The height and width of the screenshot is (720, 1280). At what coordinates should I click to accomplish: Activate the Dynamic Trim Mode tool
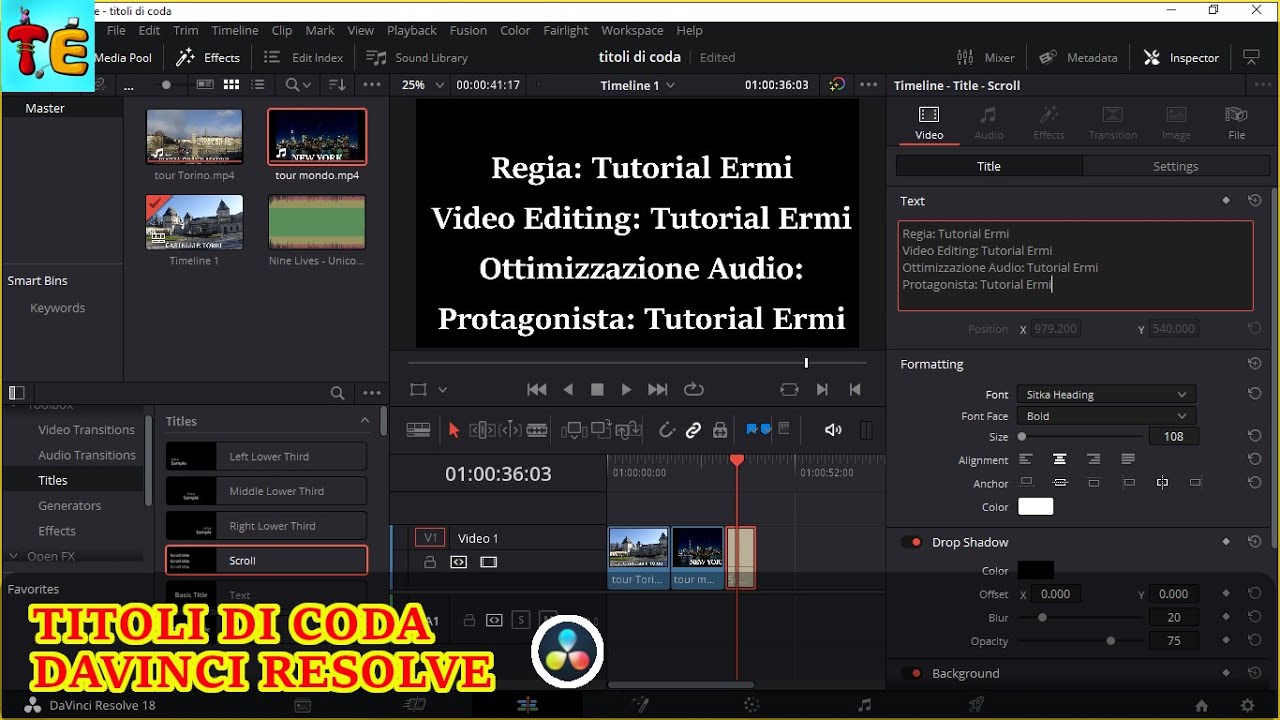pyautogui.click(x=510, y=430)
